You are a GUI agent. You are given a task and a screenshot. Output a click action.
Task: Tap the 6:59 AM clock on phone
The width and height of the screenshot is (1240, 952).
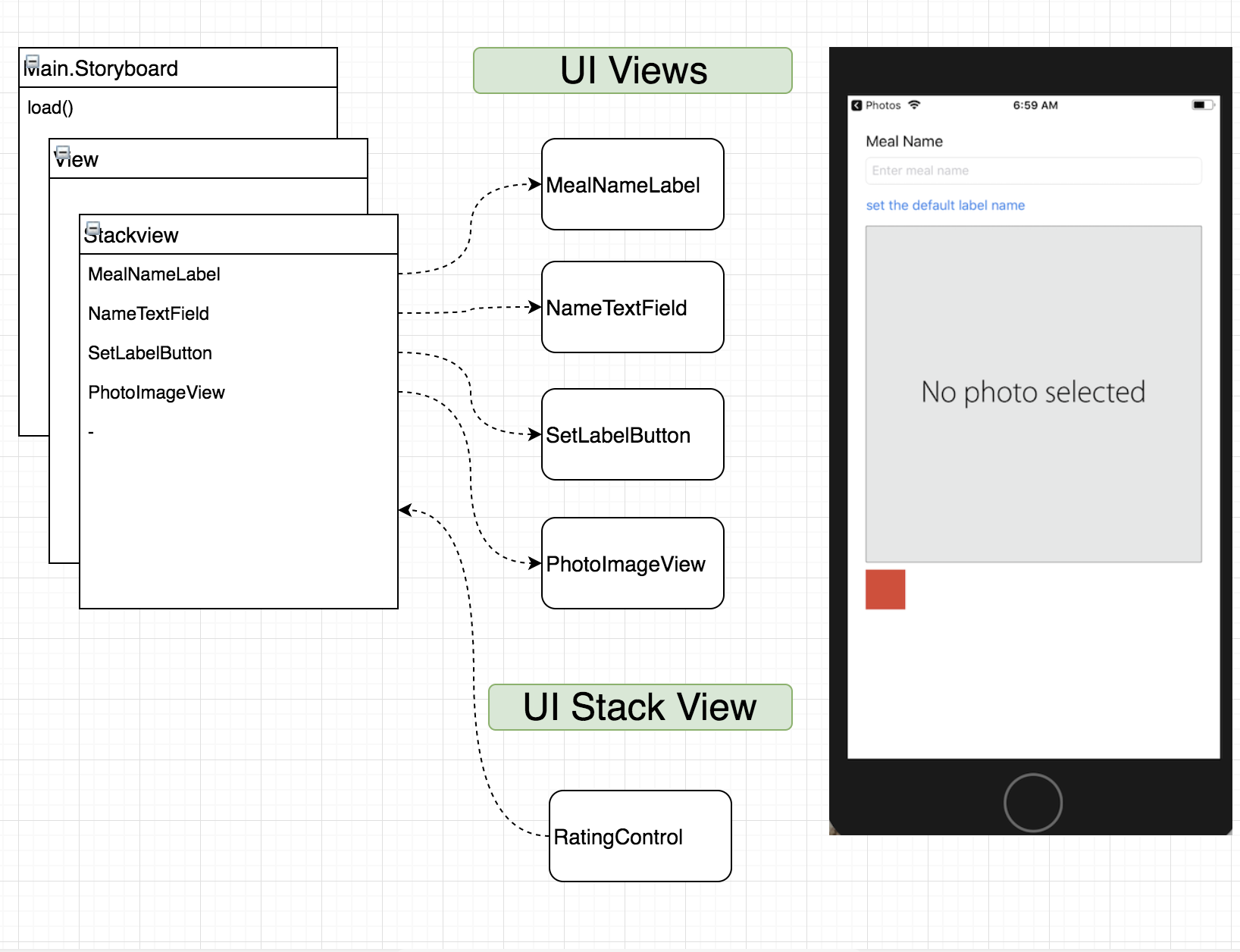(1035, 105)
